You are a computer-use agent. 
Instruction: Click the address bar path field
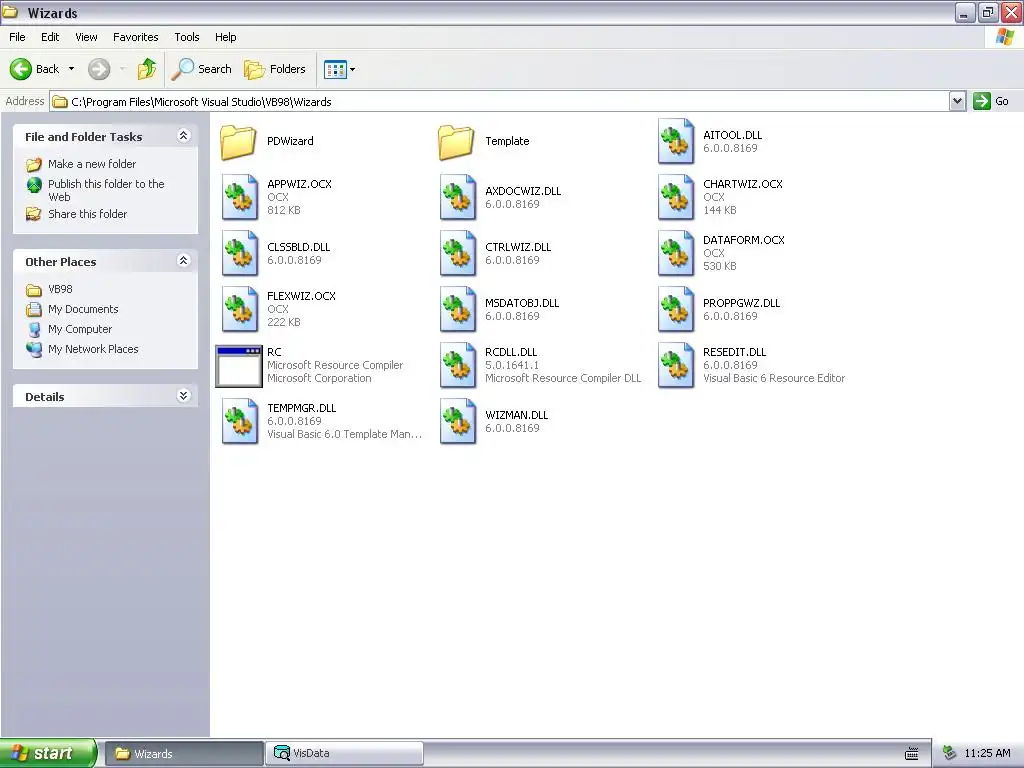[x=500, y=102]
